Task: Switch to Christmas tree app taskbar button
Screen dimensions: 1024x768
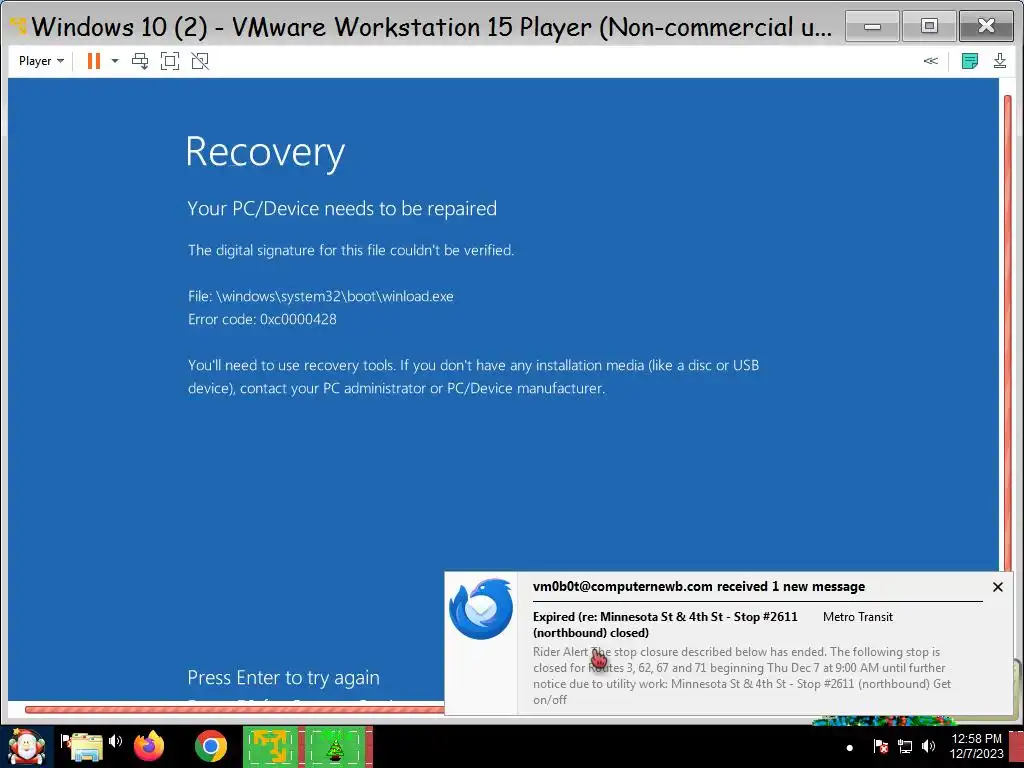Action: click(x=335, y=746)
